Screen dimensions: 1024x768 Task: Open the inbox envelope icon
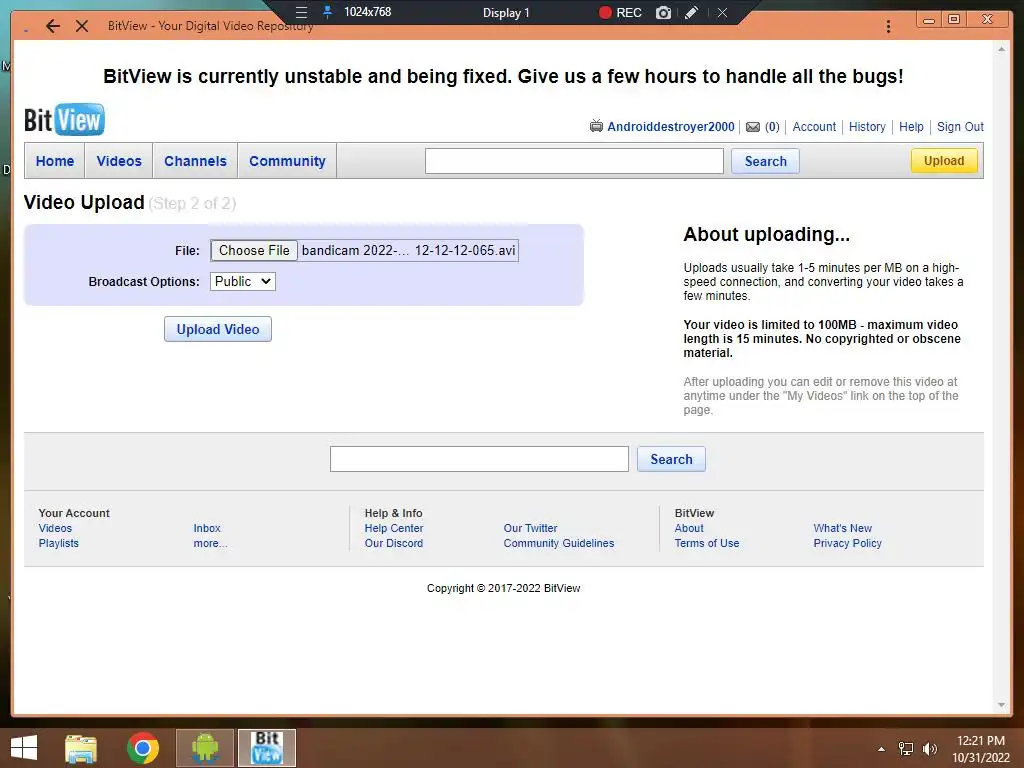click(x=753, y=127)
